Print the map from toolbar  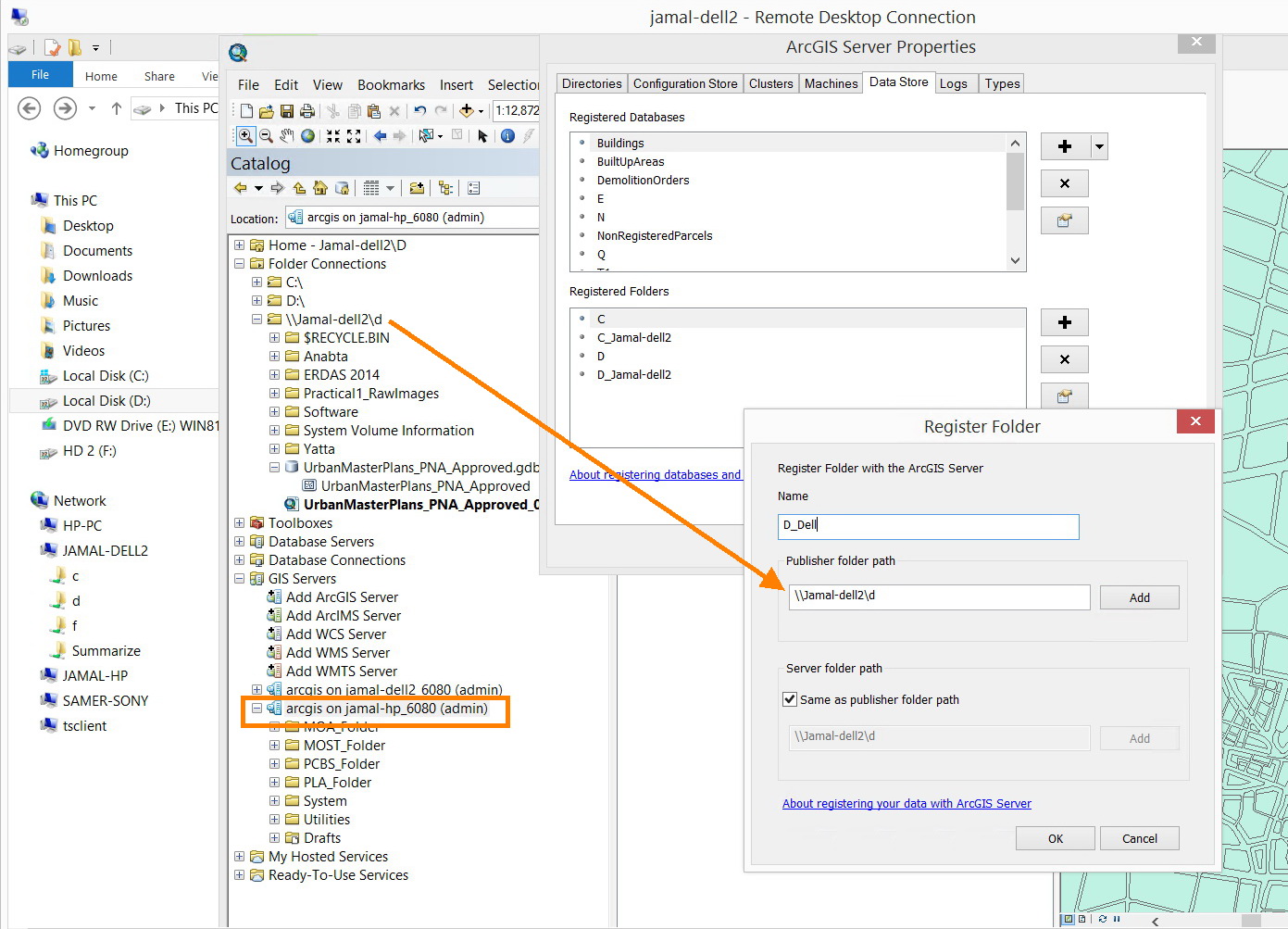click(x=307, y=111)
